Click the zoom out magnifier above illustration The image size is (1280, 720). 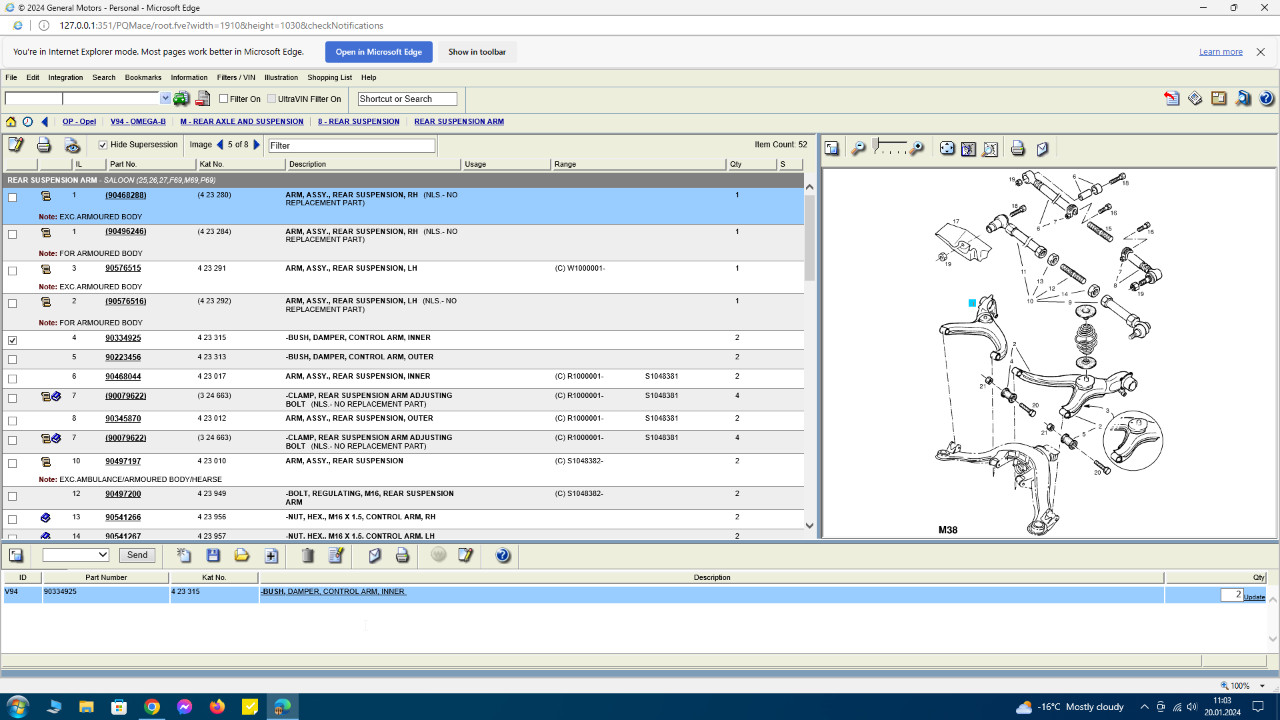858,149
